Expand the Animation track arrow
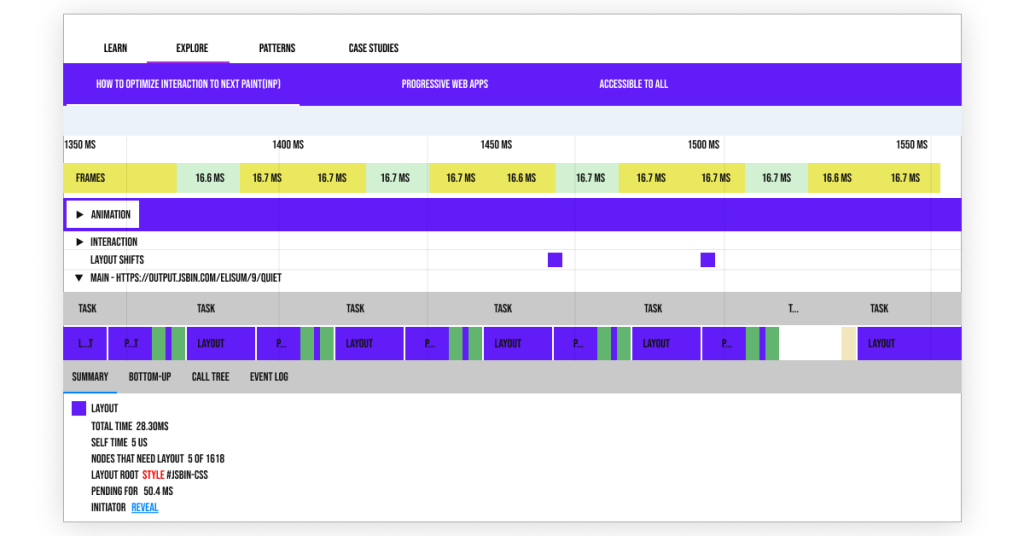1024x536 pixels. (80, 215)
